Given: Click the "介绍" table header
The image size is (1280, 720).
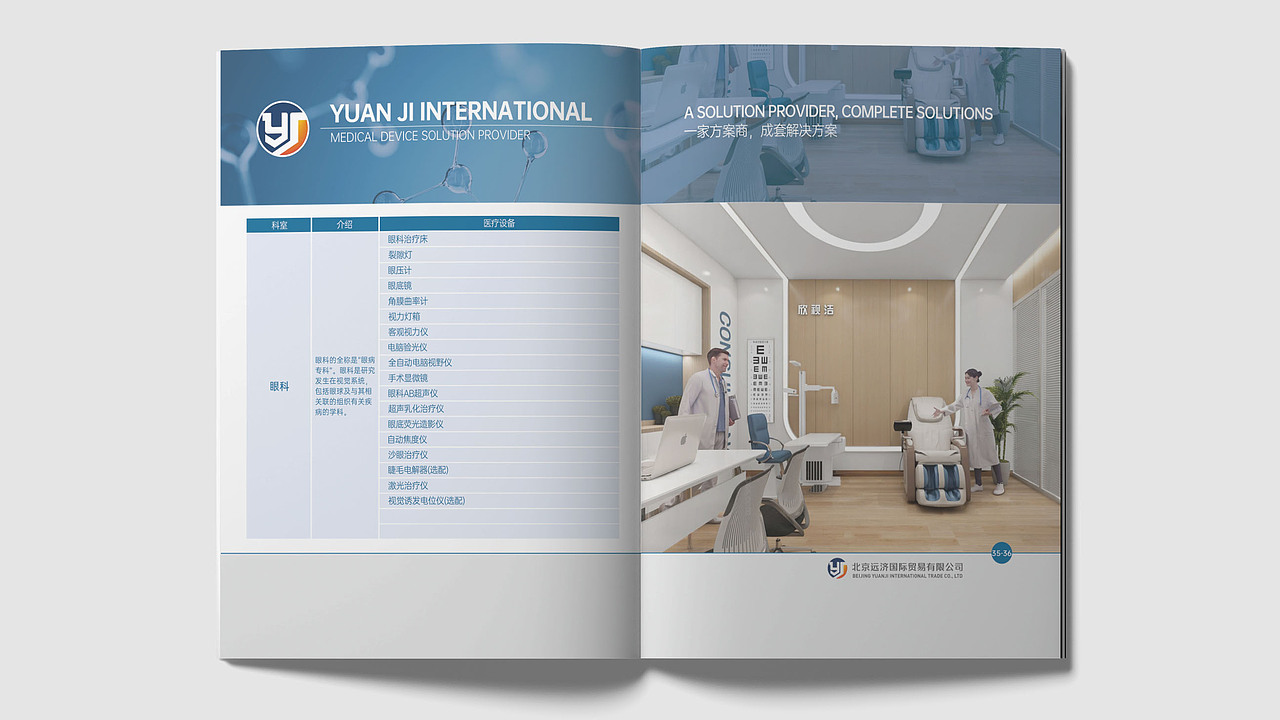Looking at the screenshot, I should coord(345,225).
